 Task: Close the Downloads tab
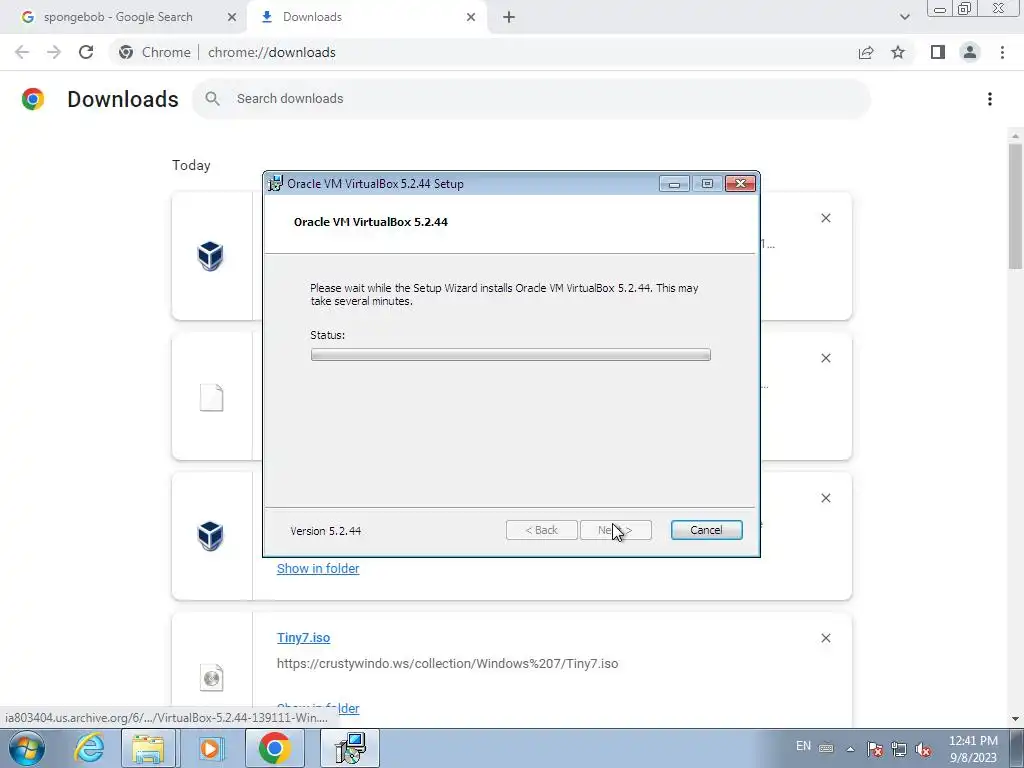[x=471, y=17]
